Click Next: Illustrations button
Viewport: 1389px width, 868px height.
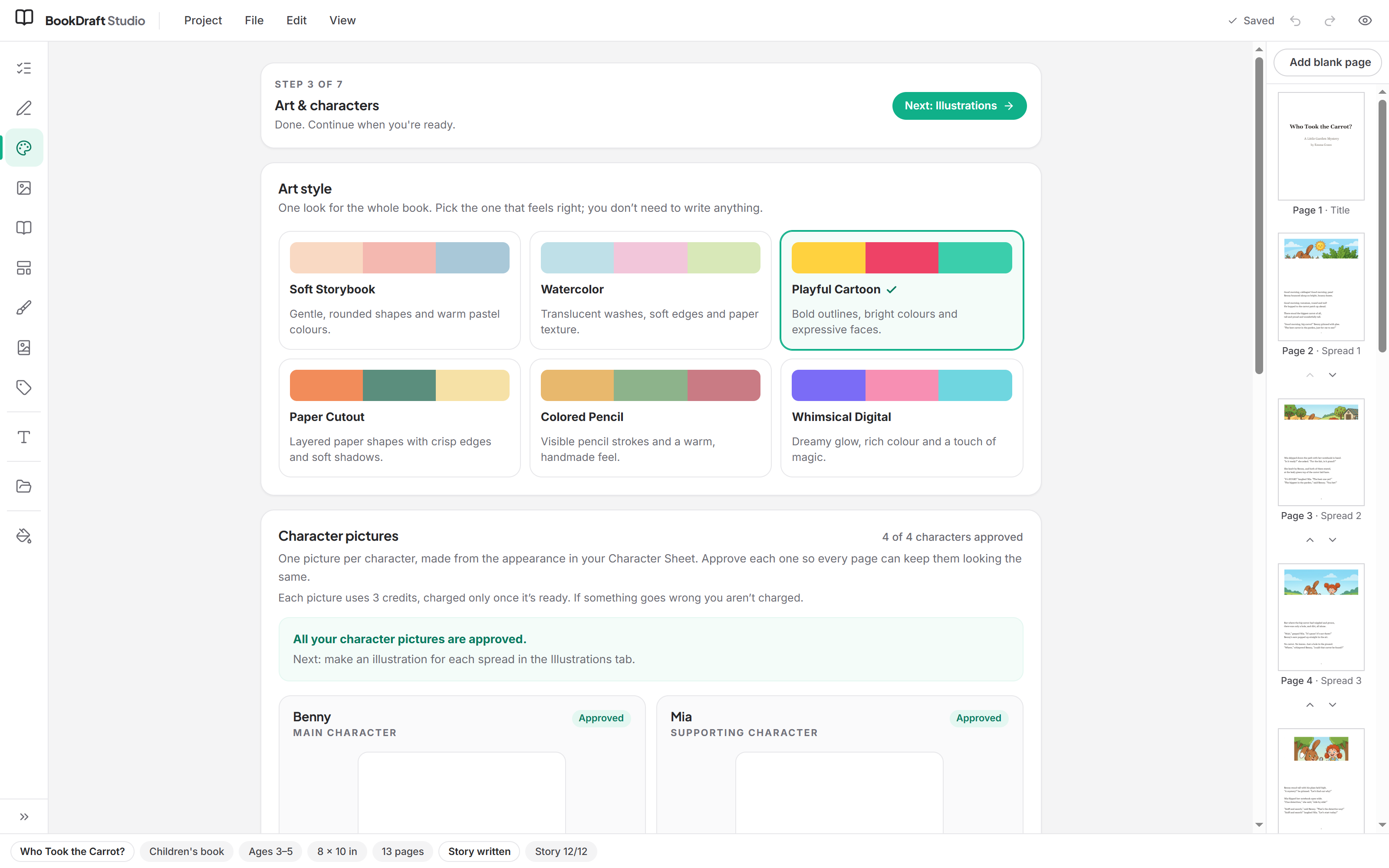(959, 105)
